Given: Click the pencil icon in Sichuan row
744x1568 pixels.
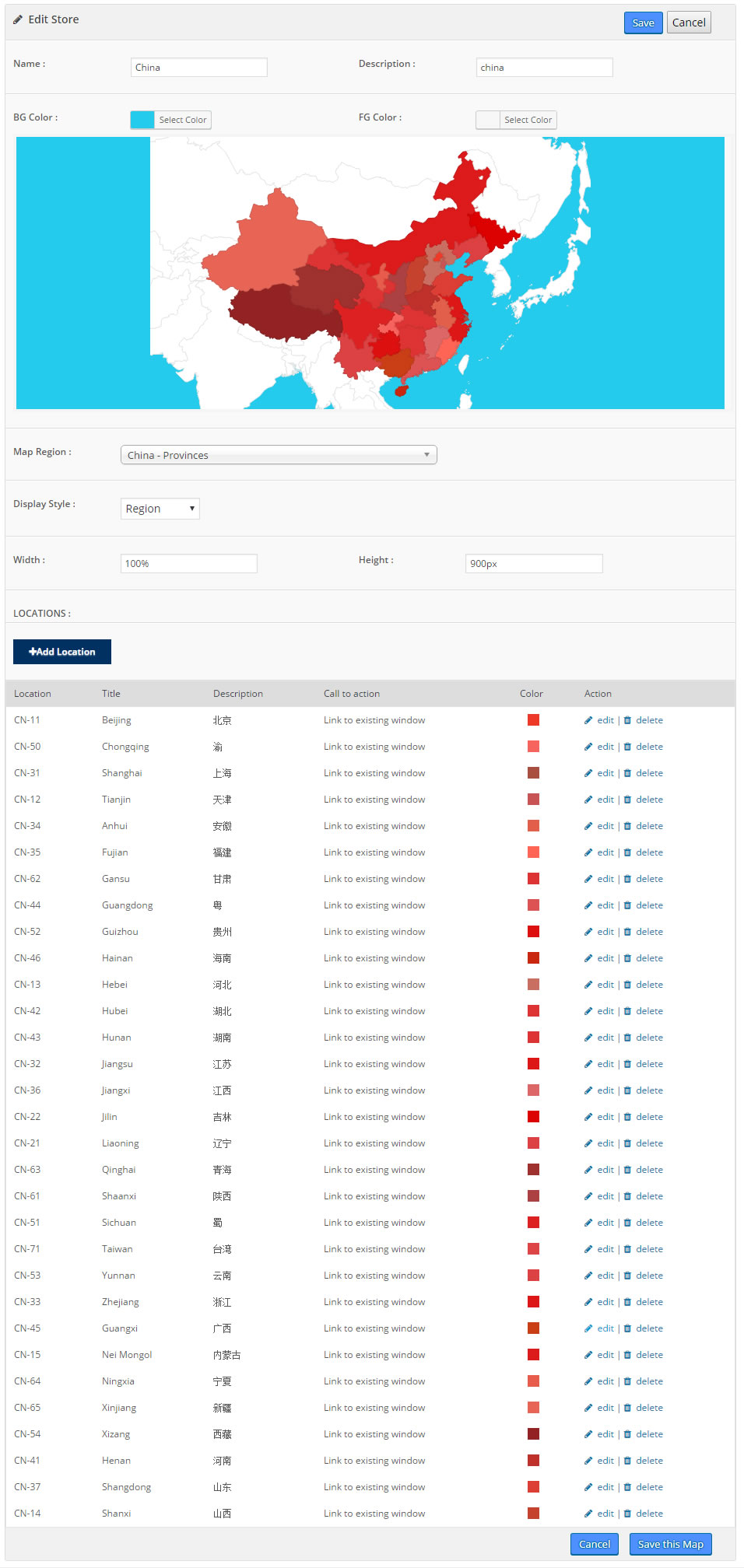Looking at the screenshot, I should [588, 1223].
